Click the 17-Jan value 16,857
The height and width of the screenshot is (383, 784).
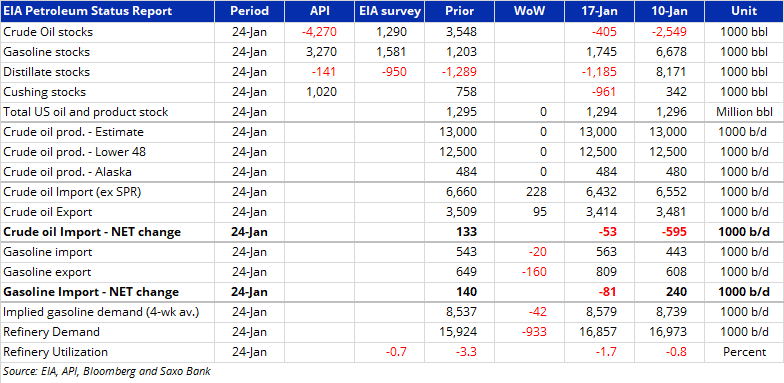[x=598, y=332]
